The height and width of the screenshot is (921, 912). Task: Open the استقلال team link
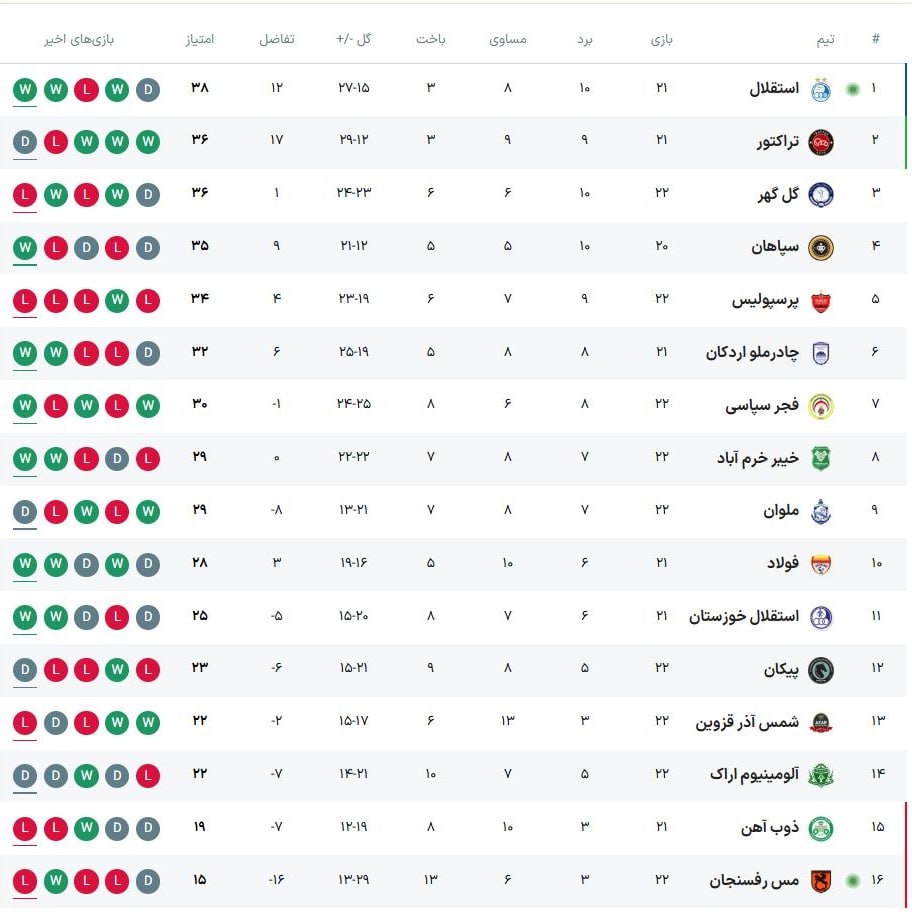(x=774, y=89)
